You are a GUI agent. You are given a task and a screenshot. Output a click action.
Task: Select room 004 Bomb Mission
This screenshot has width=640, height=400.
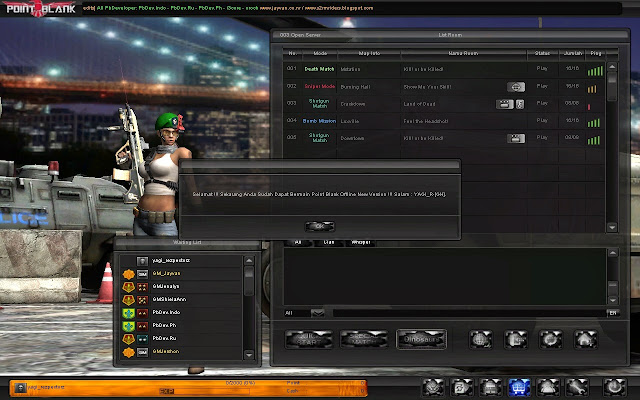click(443, 121)
